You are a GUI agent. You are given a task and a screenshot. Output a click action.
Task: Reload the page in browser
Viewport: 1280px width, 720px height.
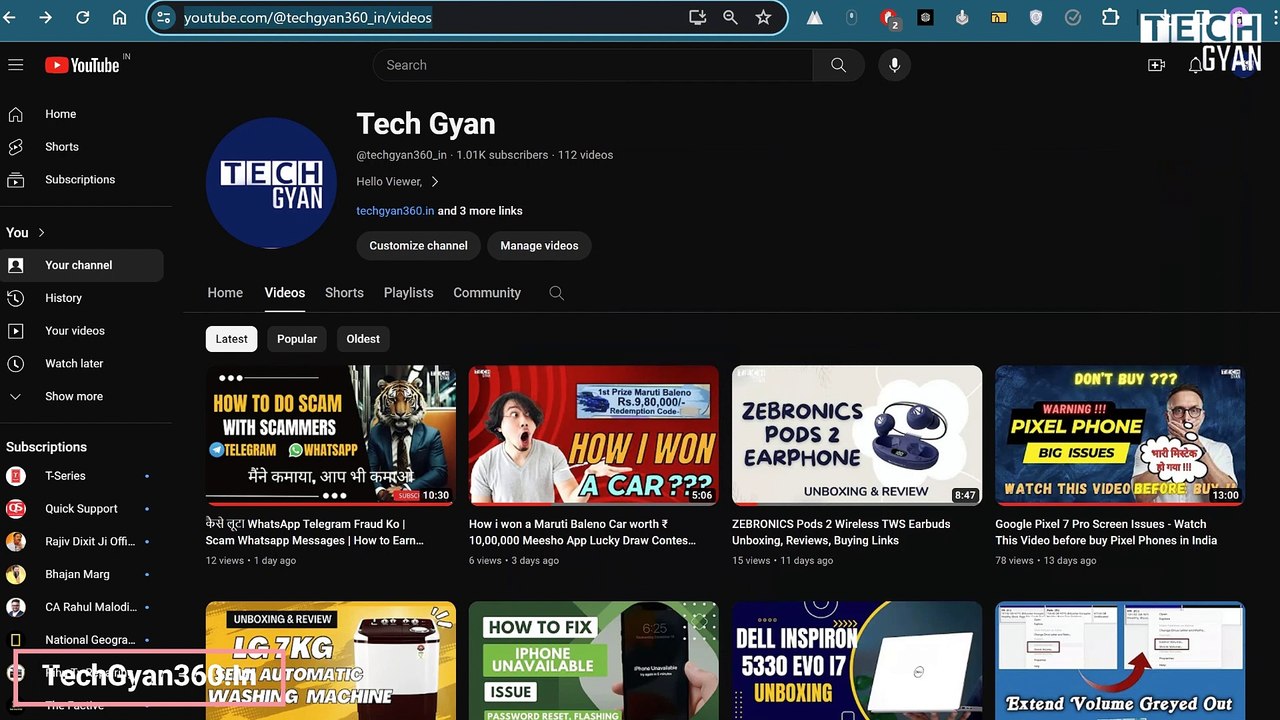(83, 17)
